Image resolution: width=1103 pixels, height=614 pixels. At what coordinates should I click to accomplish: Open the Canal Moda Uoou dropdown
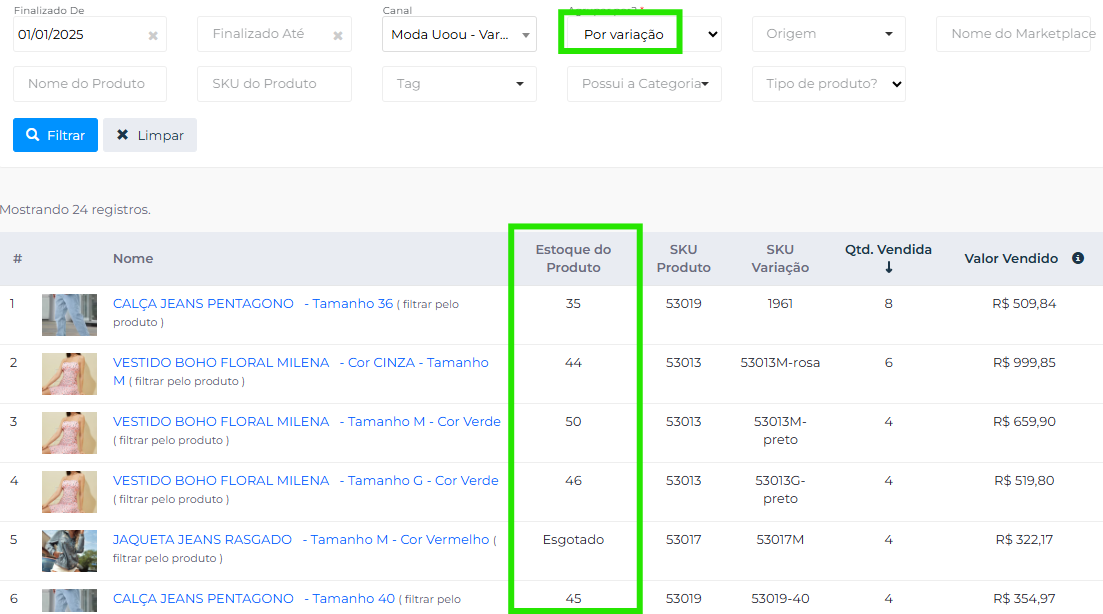[459, 34]
